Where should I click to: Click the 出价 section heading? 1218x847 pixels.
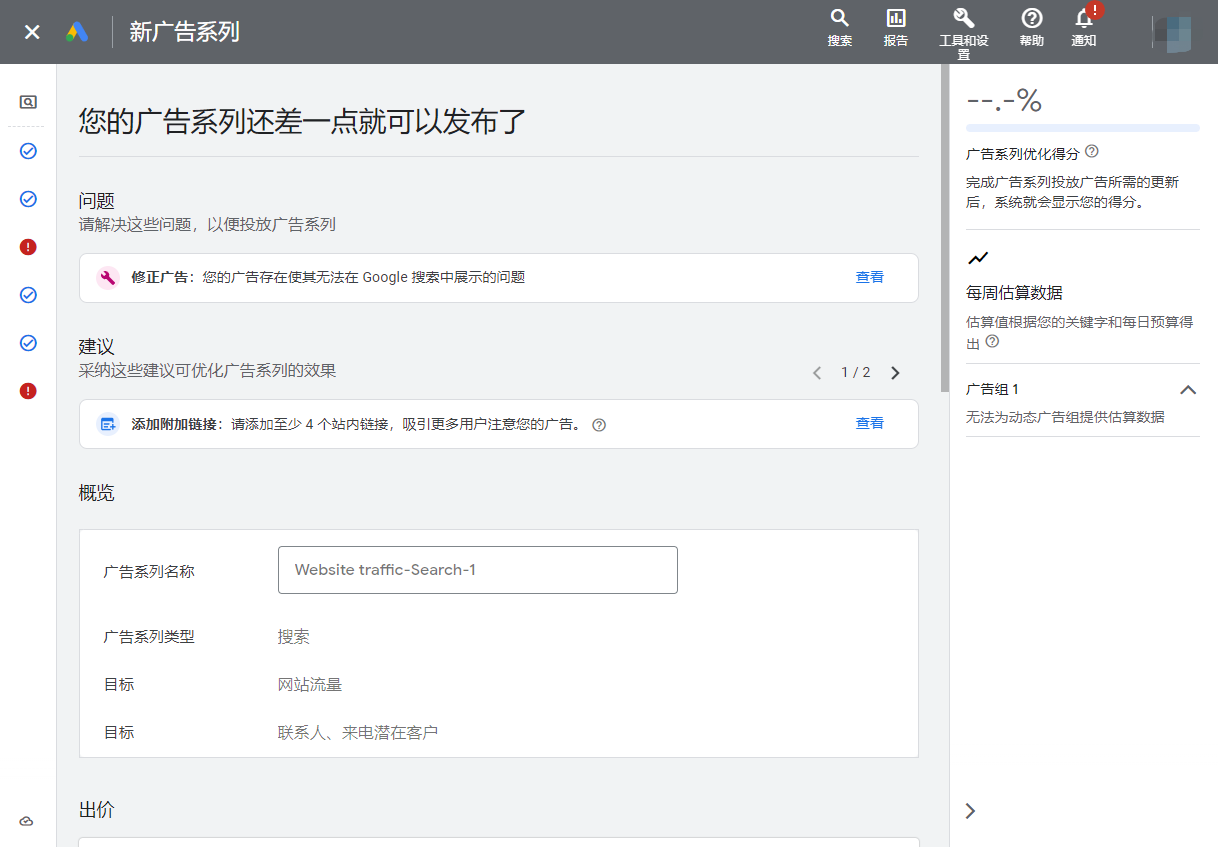pyautogui.click(x=97, y=810)
